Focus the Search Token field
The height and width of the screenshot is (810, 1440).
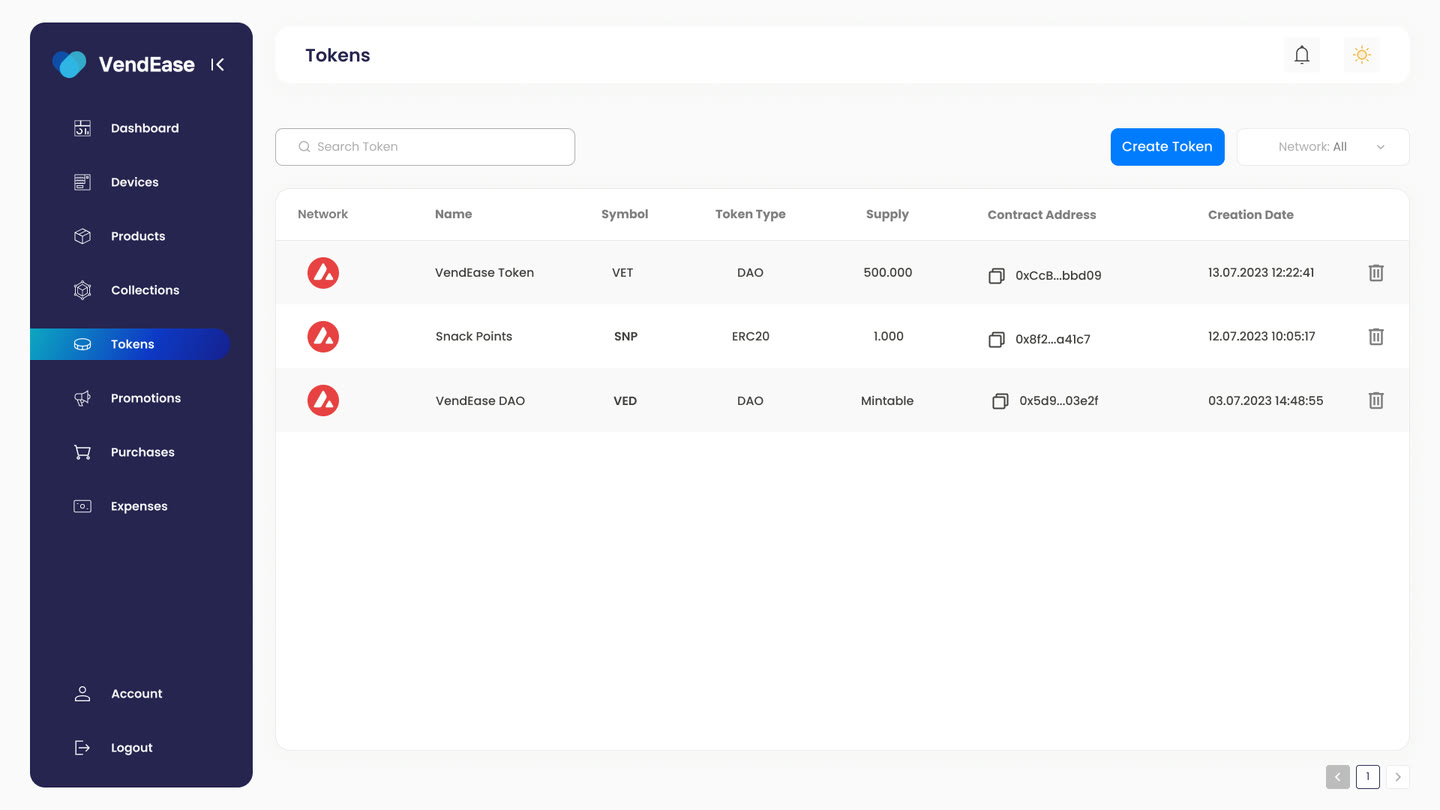point(425,146)
